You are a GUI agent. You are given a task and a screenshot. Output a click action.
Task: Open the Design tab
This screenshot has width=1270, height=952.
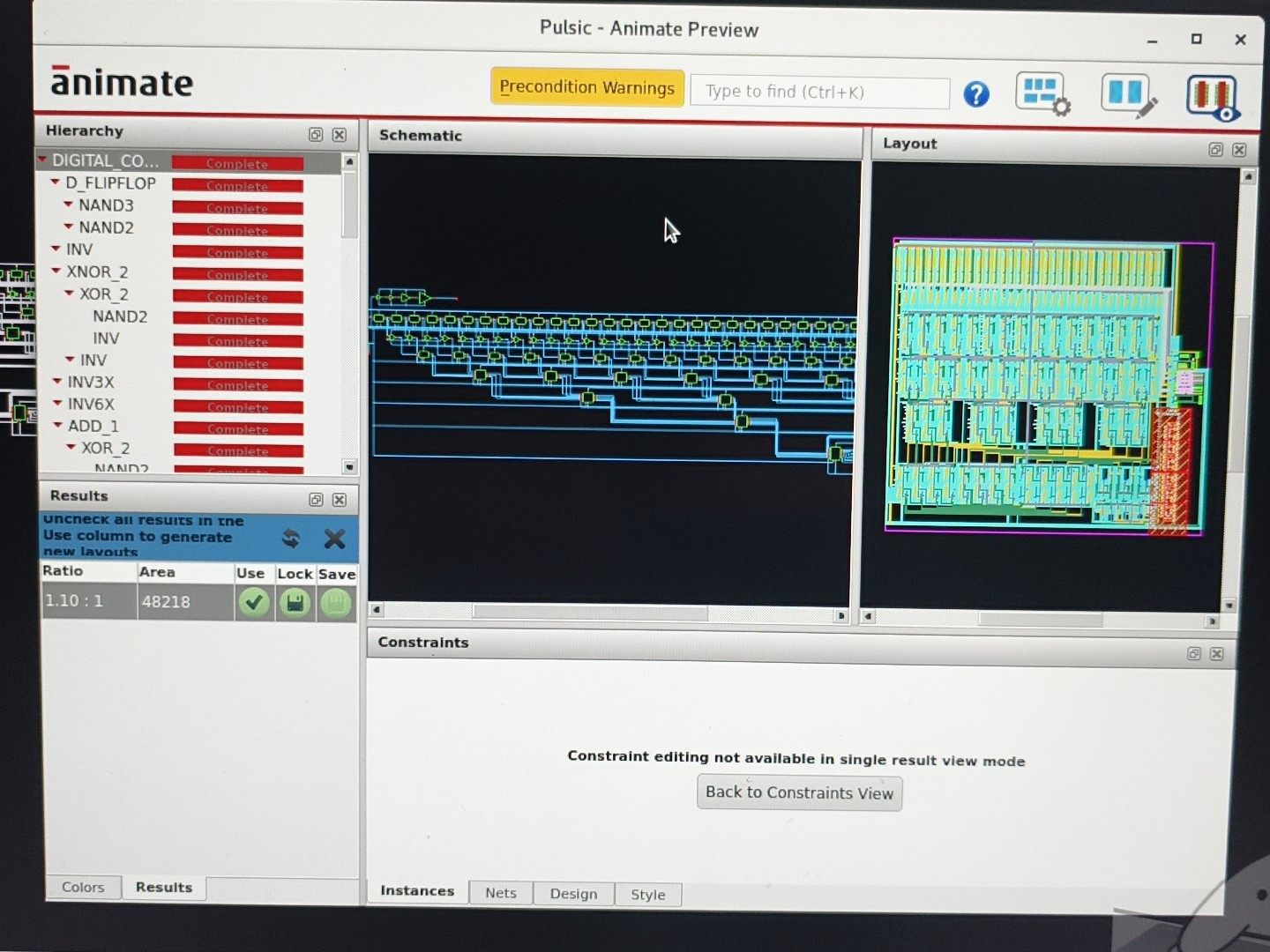tap(573, 894)
